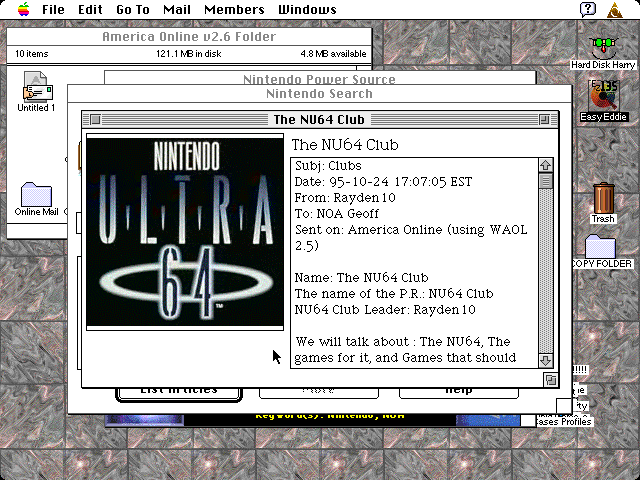Screen dimensions: 640x480
Task: Click the More button in Nintendo Search window
Action: click(x=319, y=393)
